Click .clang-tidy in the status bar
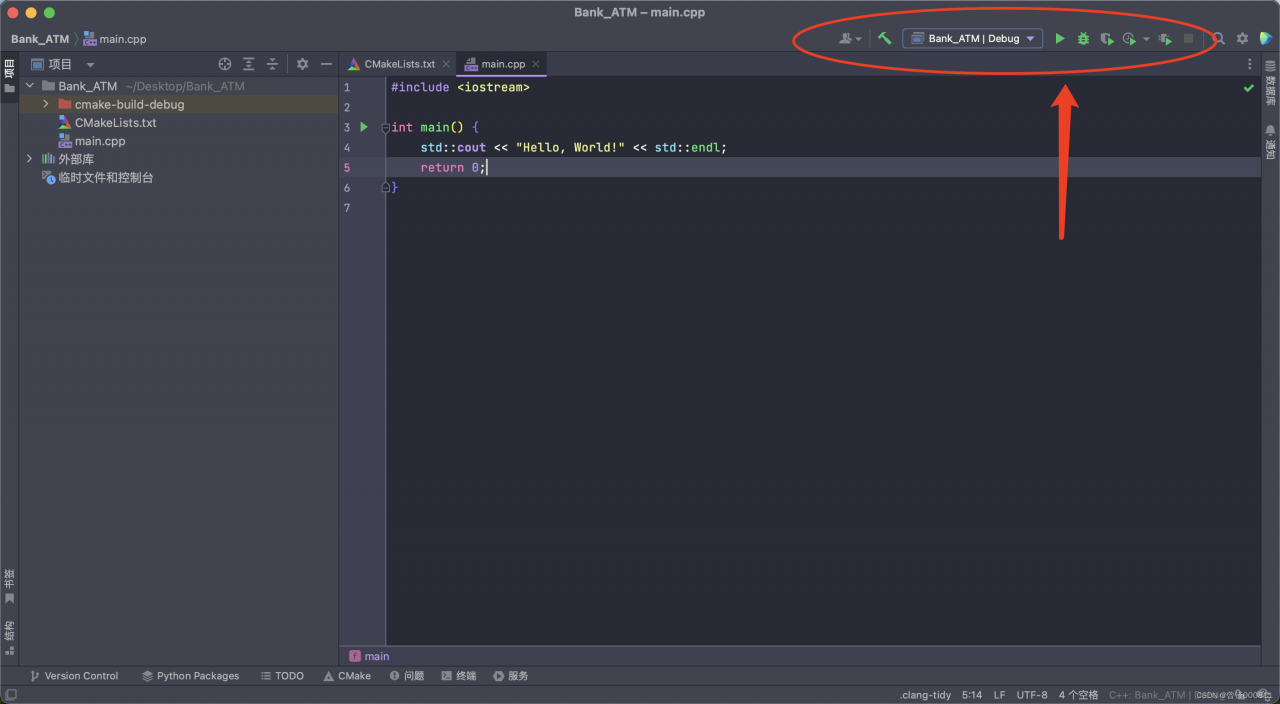The height and width of the screenshot is (704, 1280). 925,695
